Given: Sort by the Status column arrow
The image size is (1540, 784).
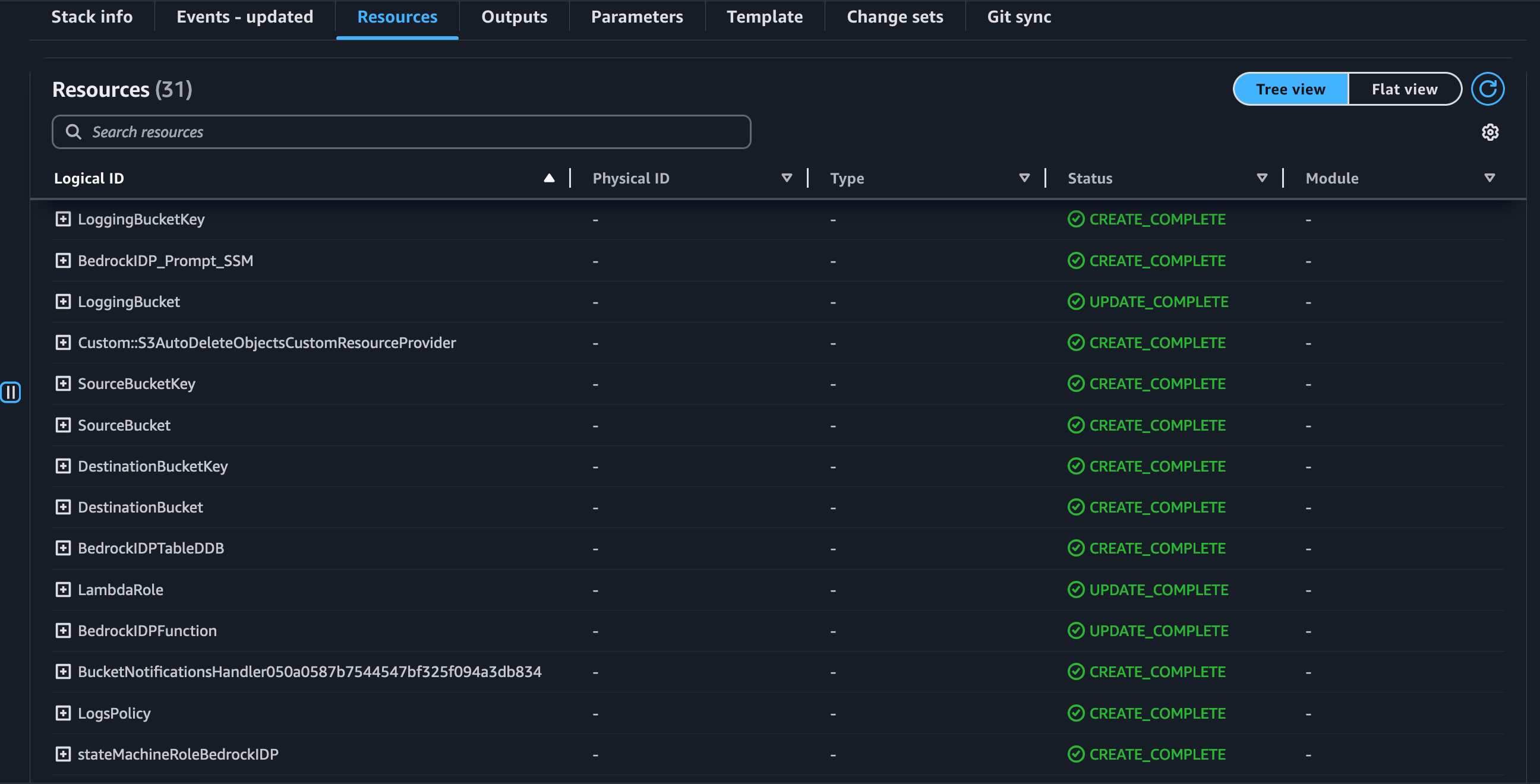Looking at the screenshot, I should pyautogui.click(x=1261, y=178).
